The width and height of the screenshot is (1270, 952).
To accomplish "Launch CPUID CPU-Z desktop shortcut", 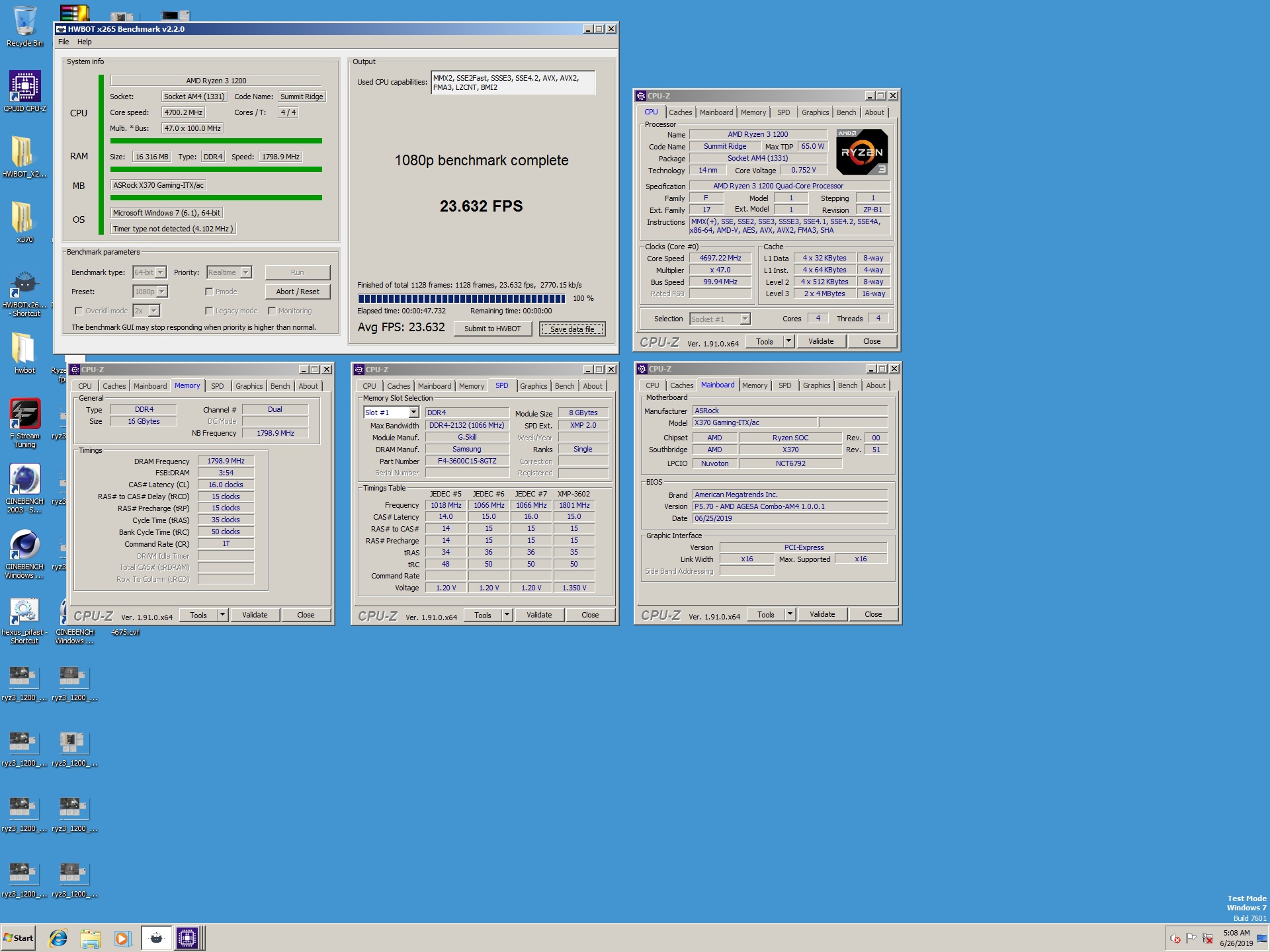I will pos(24,91).
